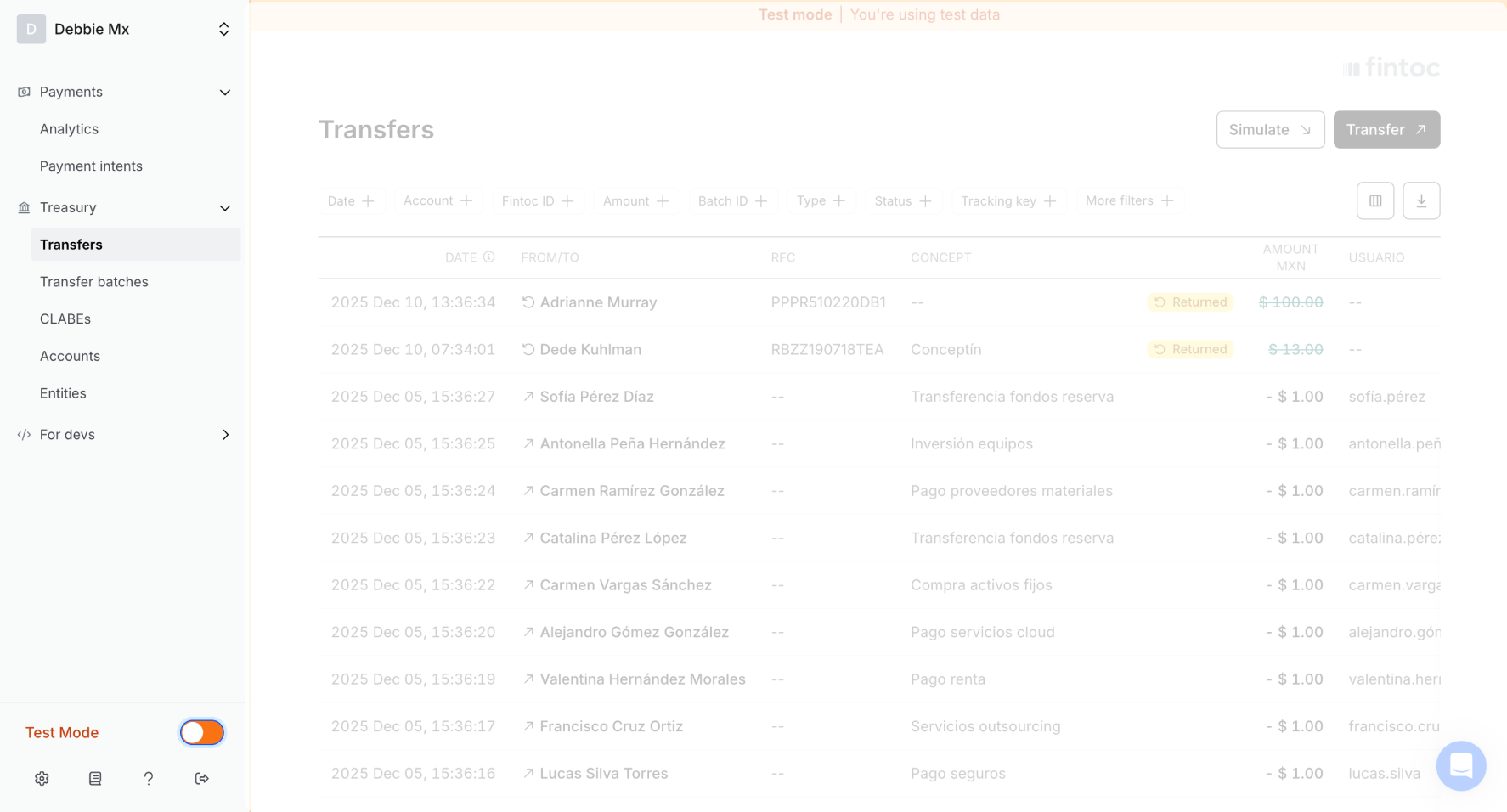This screenshot has width=1507, height=812.
Task: Click the AMOUNT MXN column header
Action: point(1290,257)
